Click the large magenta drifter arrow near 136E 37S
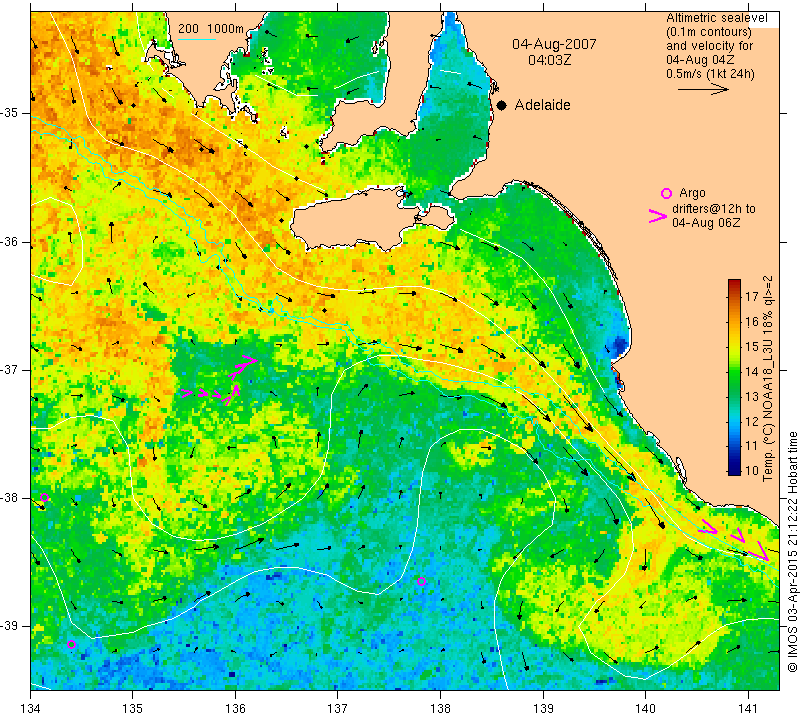Image resolution: width=800 pixels, height=720 pixels. (242, 367)
